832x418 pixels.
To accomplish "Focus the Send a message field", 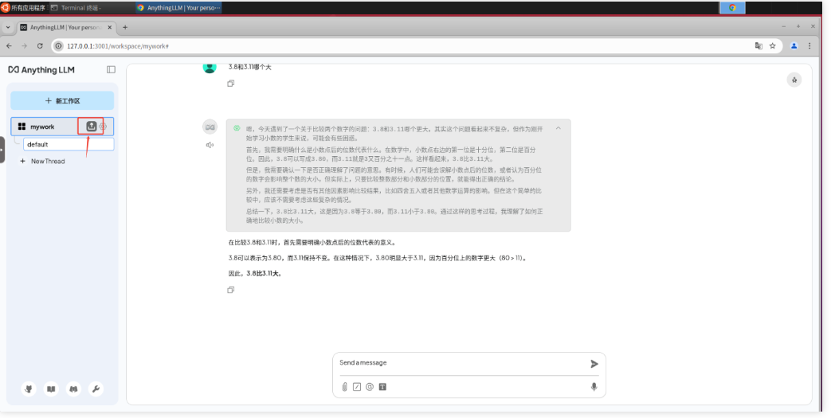I will point(461,363).
